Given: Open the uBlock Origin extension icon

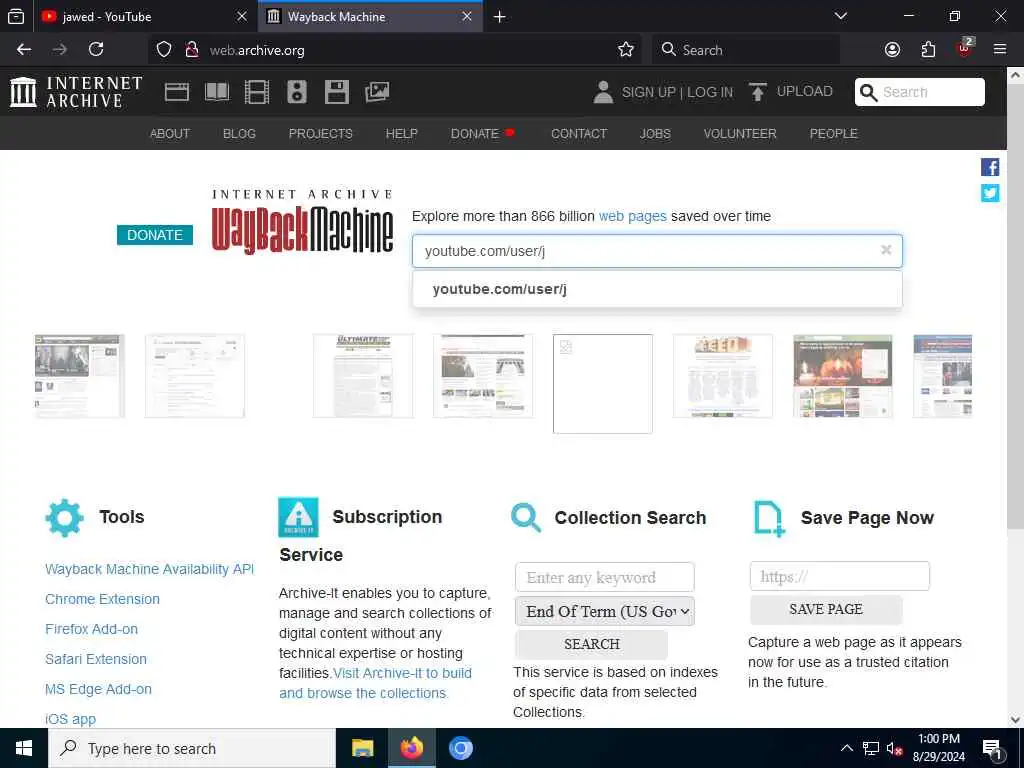Looking at the screenshot, I should 965,48.
